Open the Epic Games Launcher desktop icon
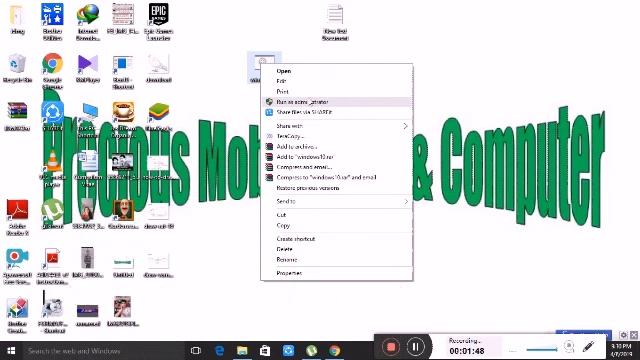 [158, 22]
